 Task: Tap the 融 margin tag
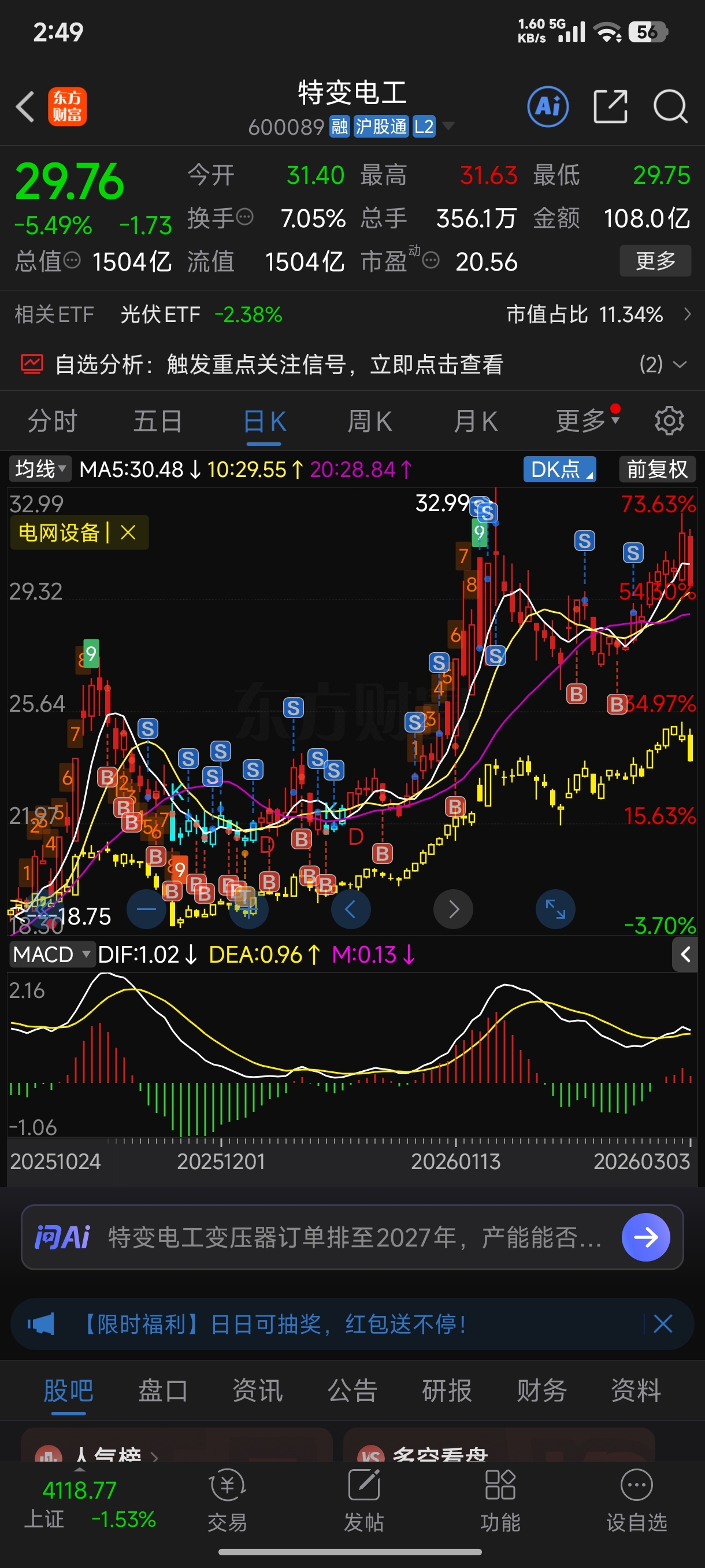tap(339, 127)
